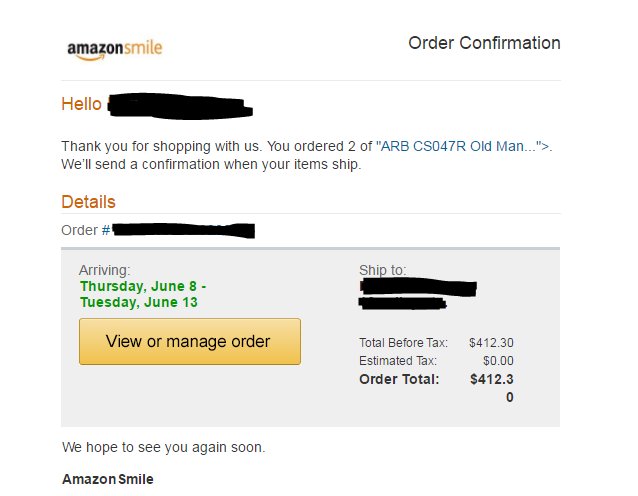Viewport: 638px width, 496px height.
Task: Click the bold Order Total label
Action: coord(399,379)
